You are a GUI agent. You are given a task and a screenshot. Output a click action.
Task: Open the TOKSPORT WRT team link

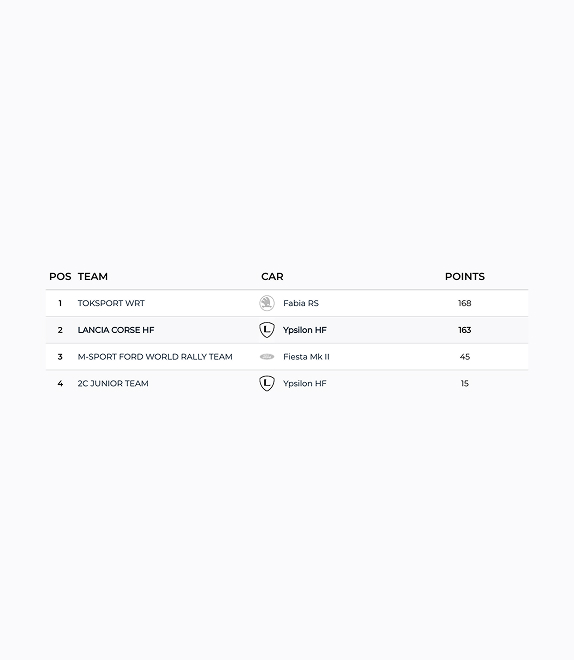point(111,303)
